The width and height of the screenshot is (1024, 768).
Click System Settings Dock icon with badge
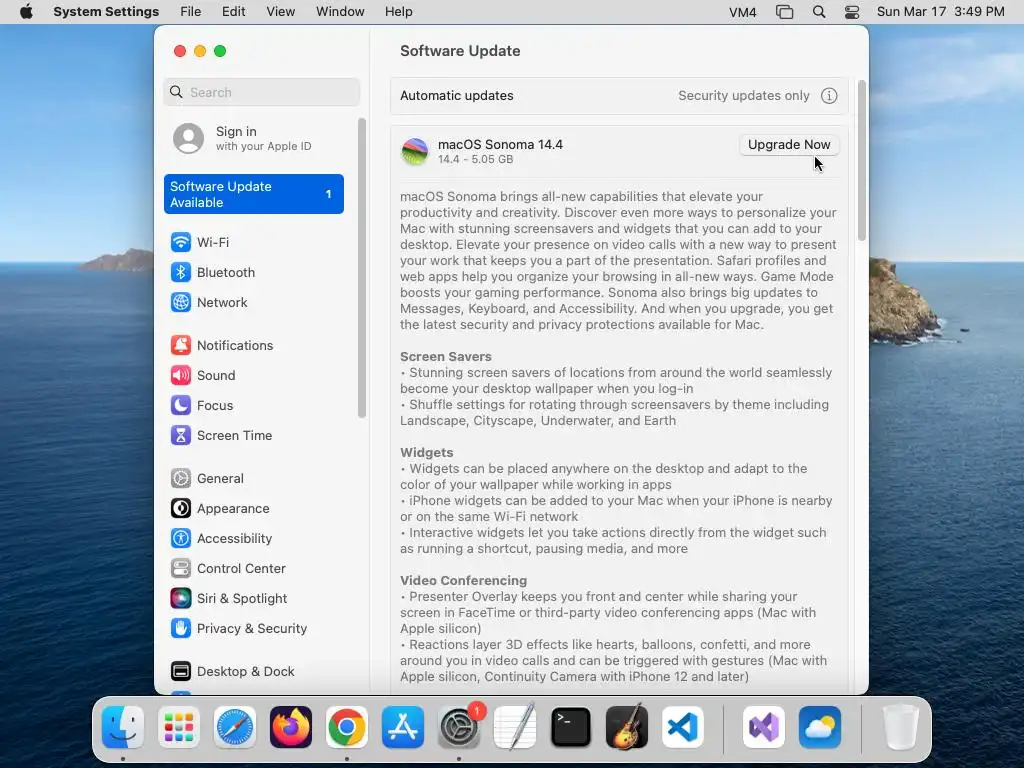click(459, 727)
